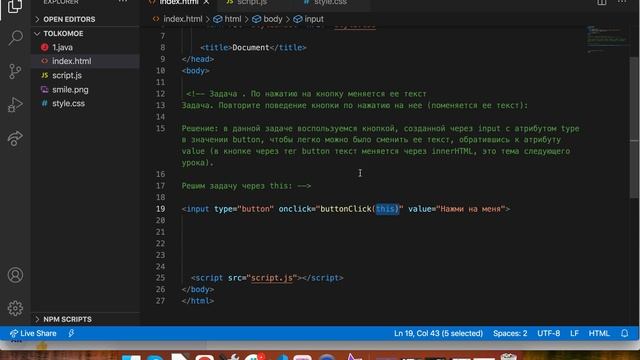The image size is (640, 360).
Task: Click the Ln 19, Col 43 status entry
Action: [x=438, y=333]
